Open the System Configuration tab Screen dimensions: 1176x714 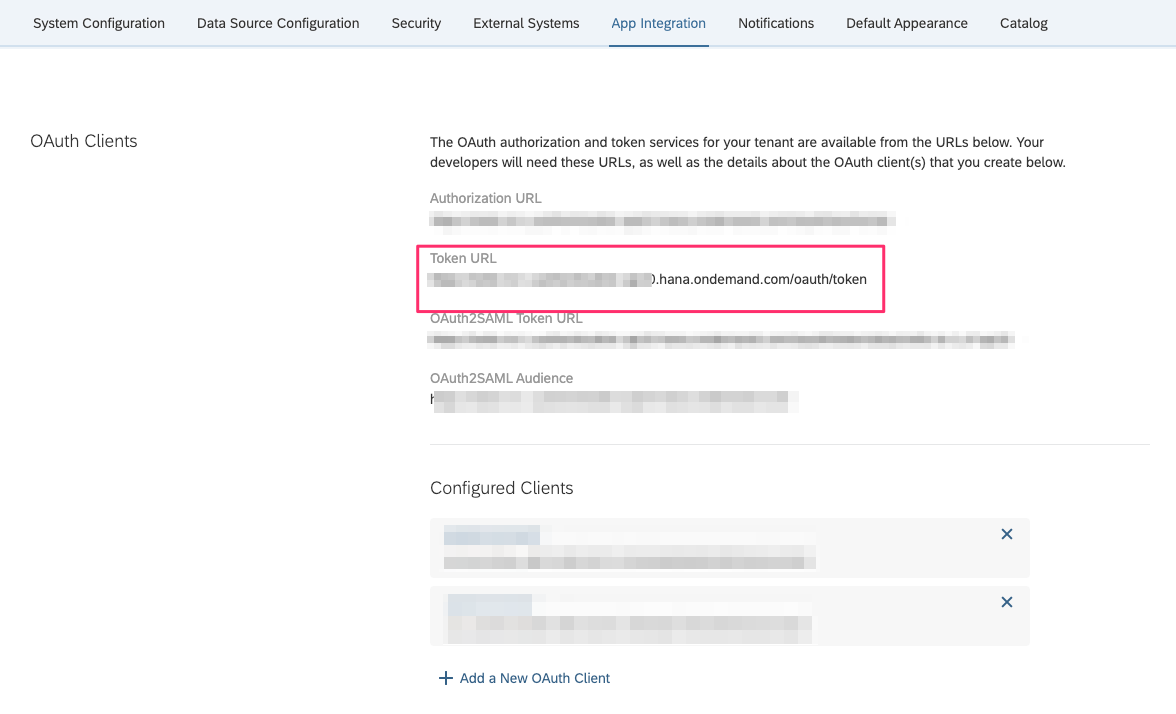click(99, 23)
